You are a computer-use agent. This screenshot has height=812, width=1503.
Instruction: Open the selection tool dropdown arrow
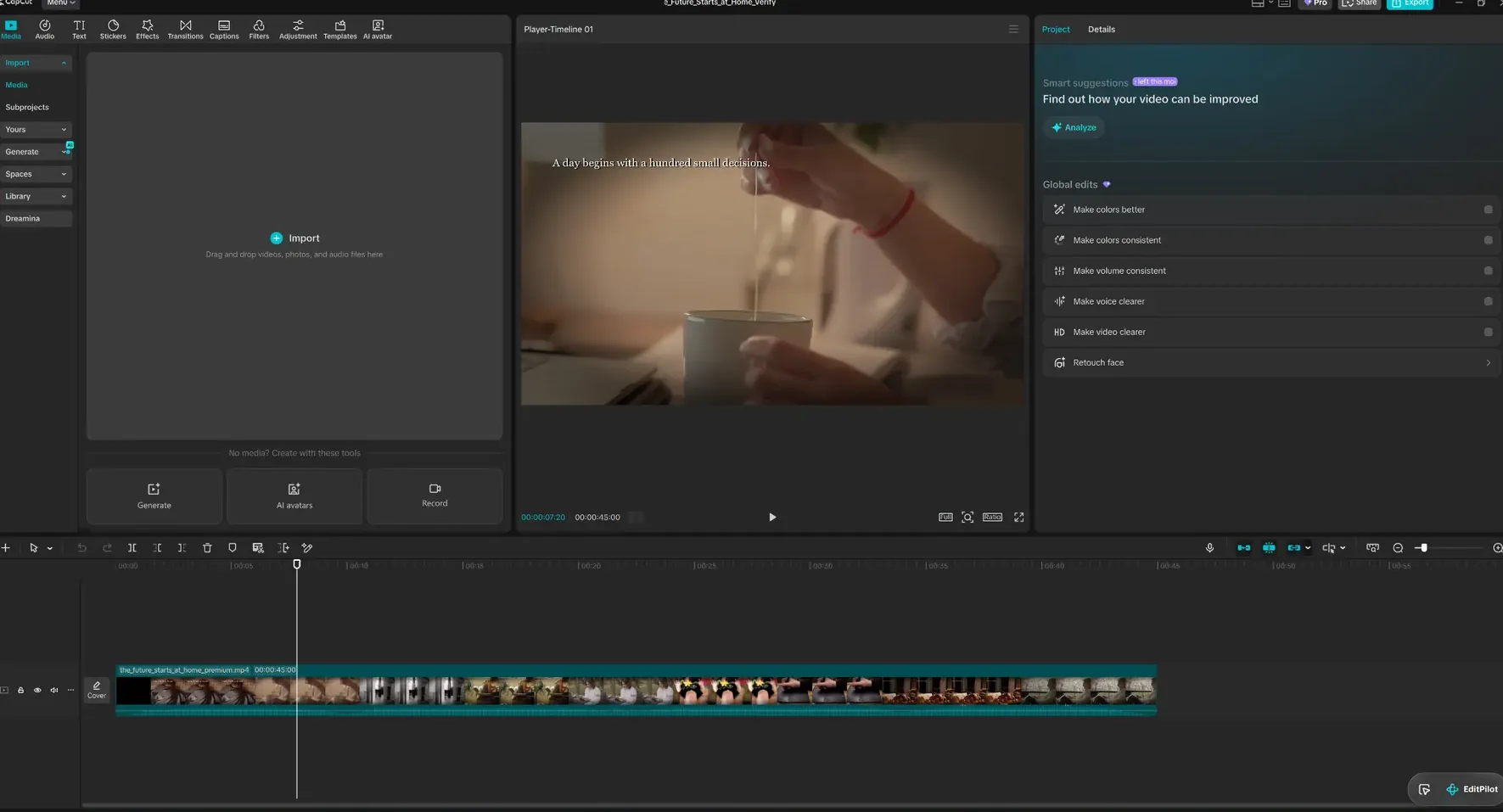click(50, 548)
